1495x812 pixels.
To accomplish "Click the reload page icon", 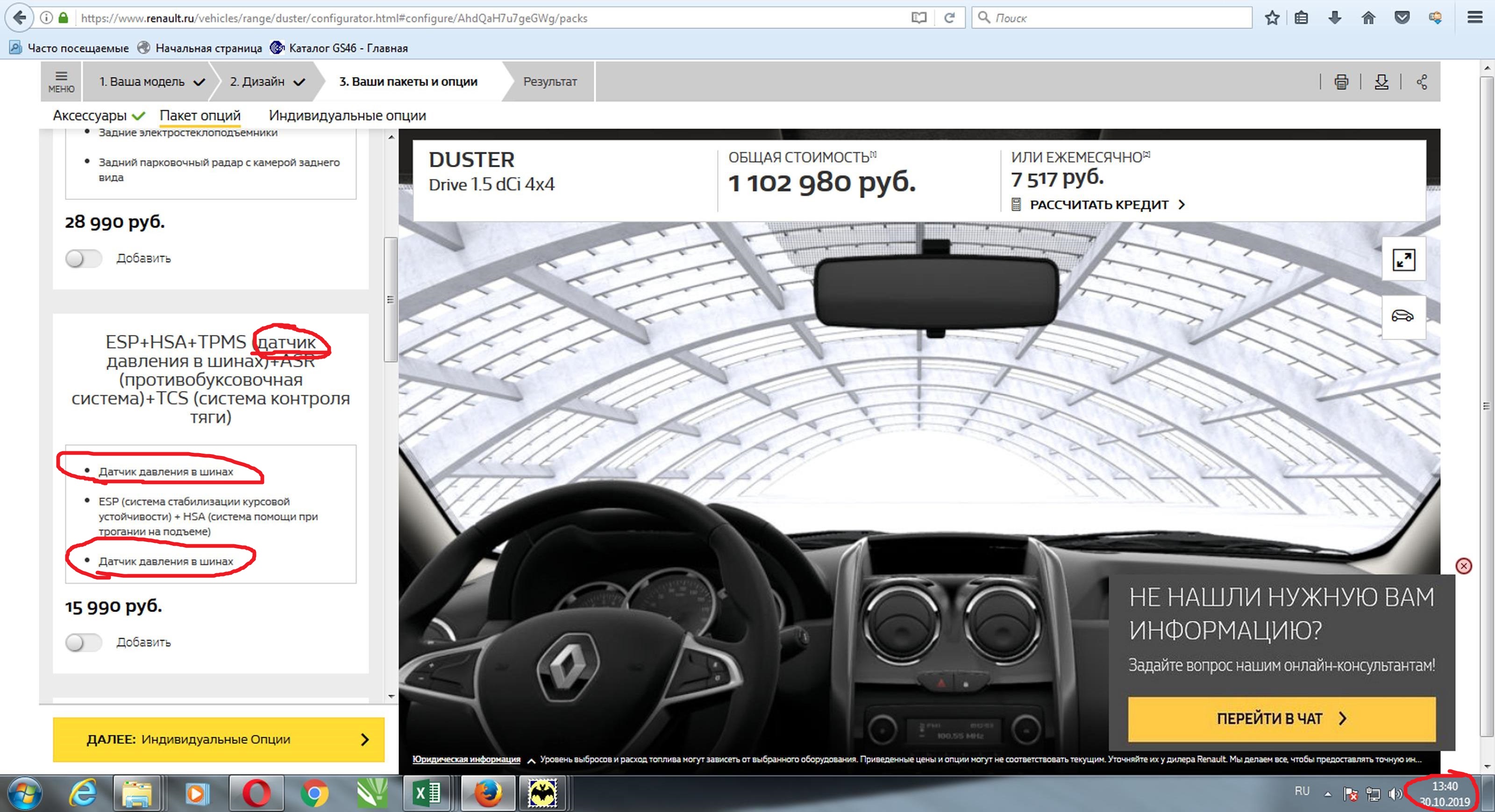I will coord(949,18).
